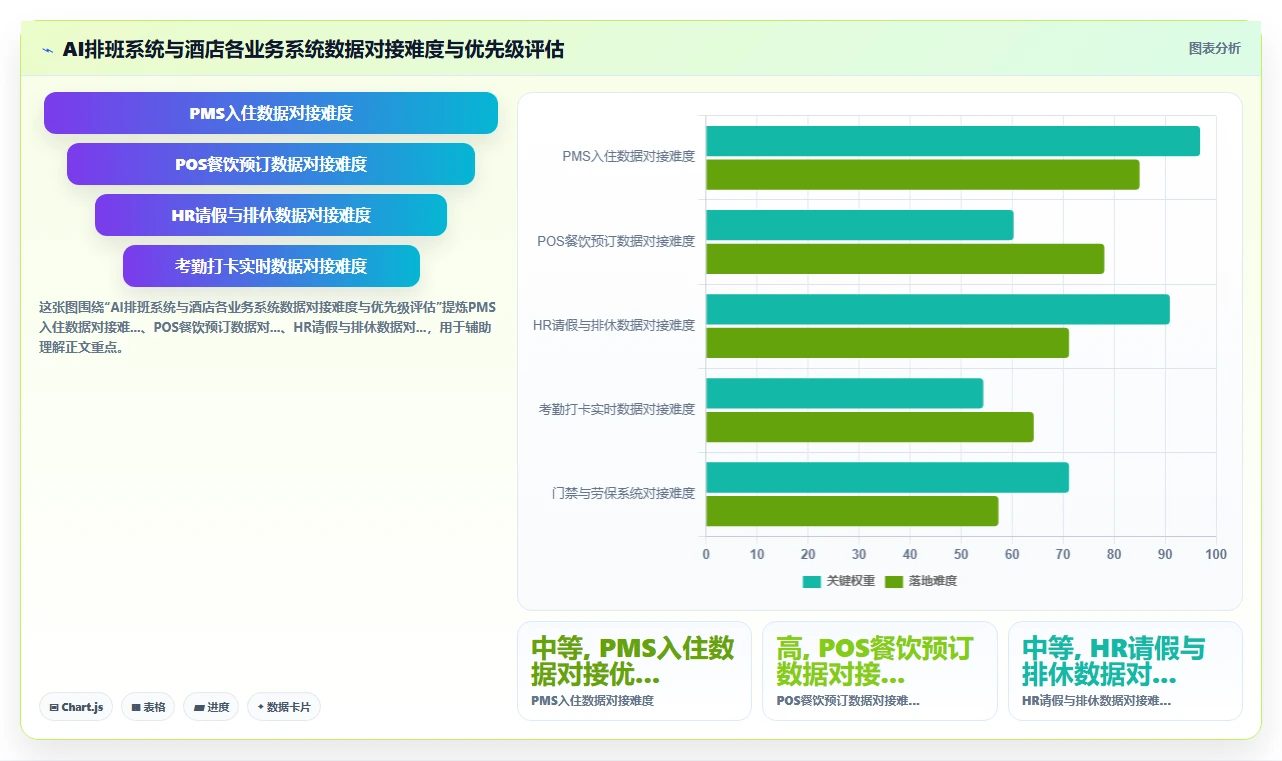This screenshot has height=761, width=1282.
Task: Open the 高, POS餐饮预订数据对接 data card
Action: (880, 671)
